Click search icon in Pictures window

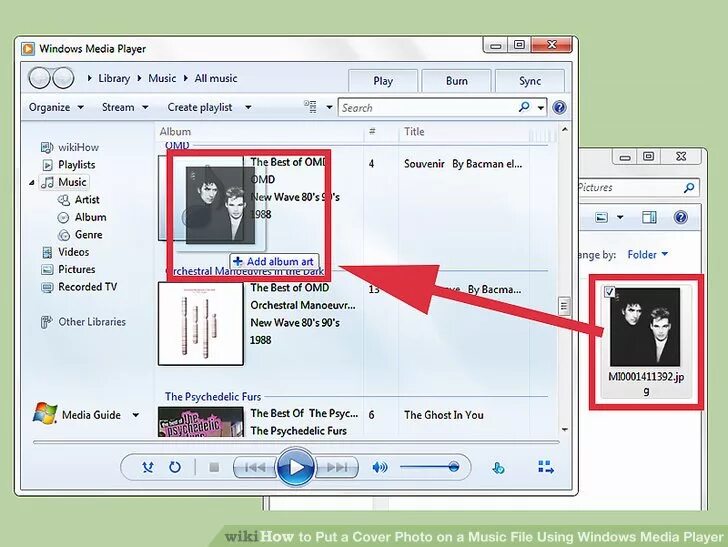pyautogui.click(x=689, y=188)
